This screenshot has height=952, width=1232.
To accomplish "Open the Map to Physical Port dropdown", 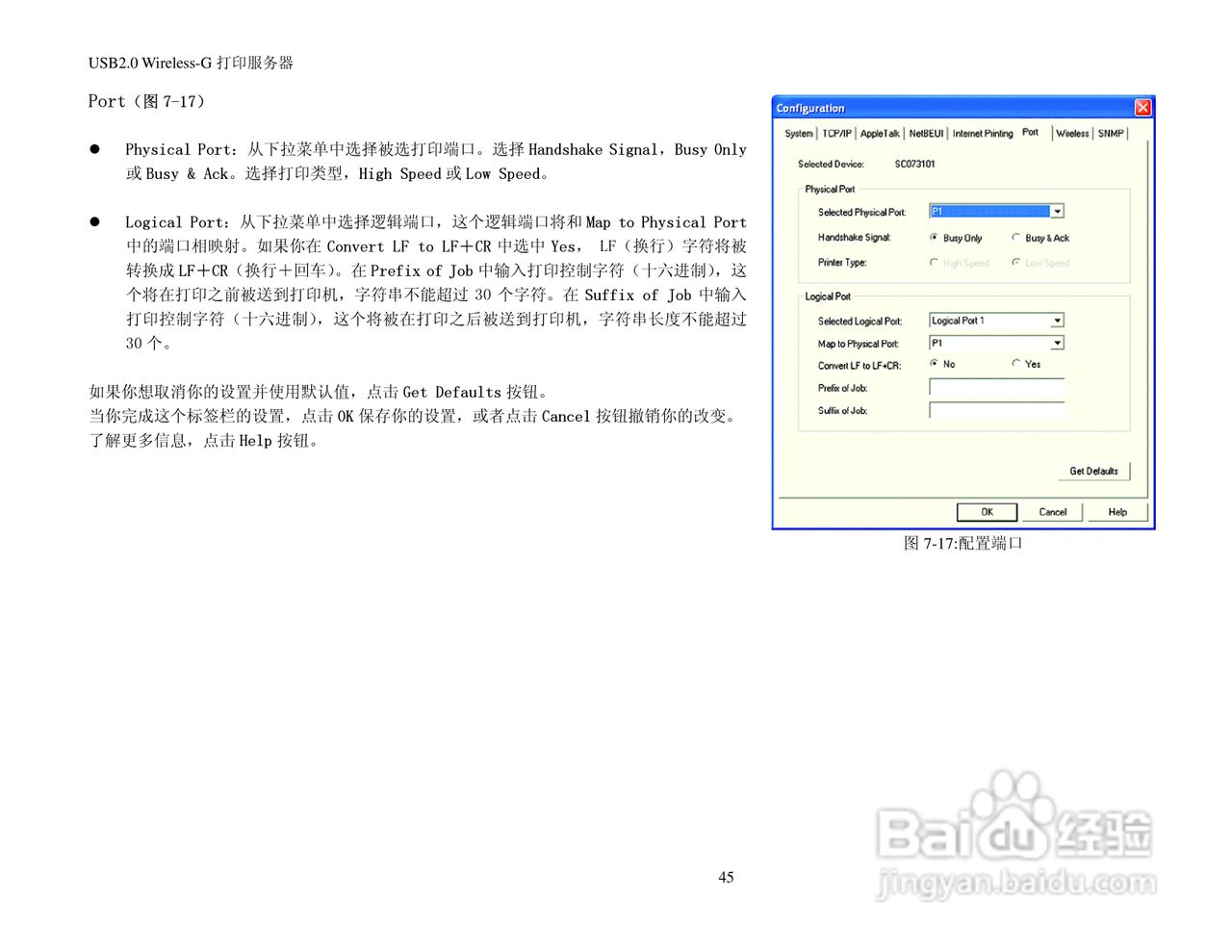I will point(1057,343).
